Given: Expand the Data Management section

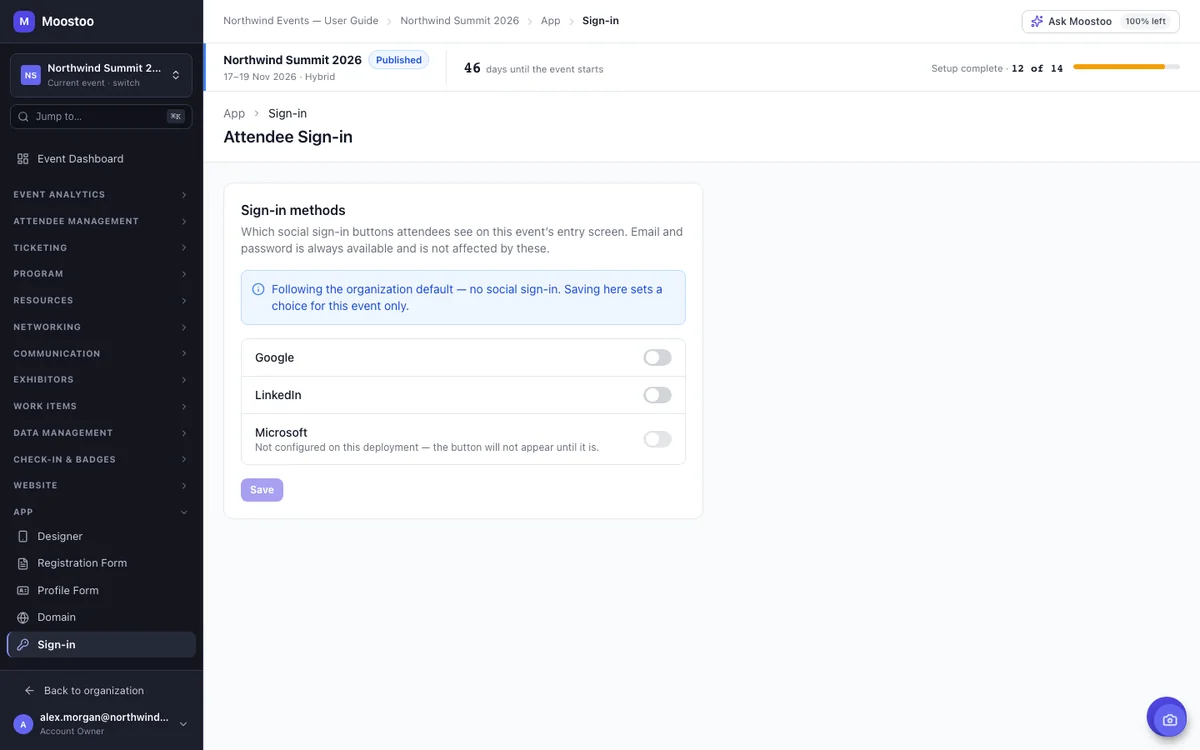Looking at the screenshot, I should point(101,433).
